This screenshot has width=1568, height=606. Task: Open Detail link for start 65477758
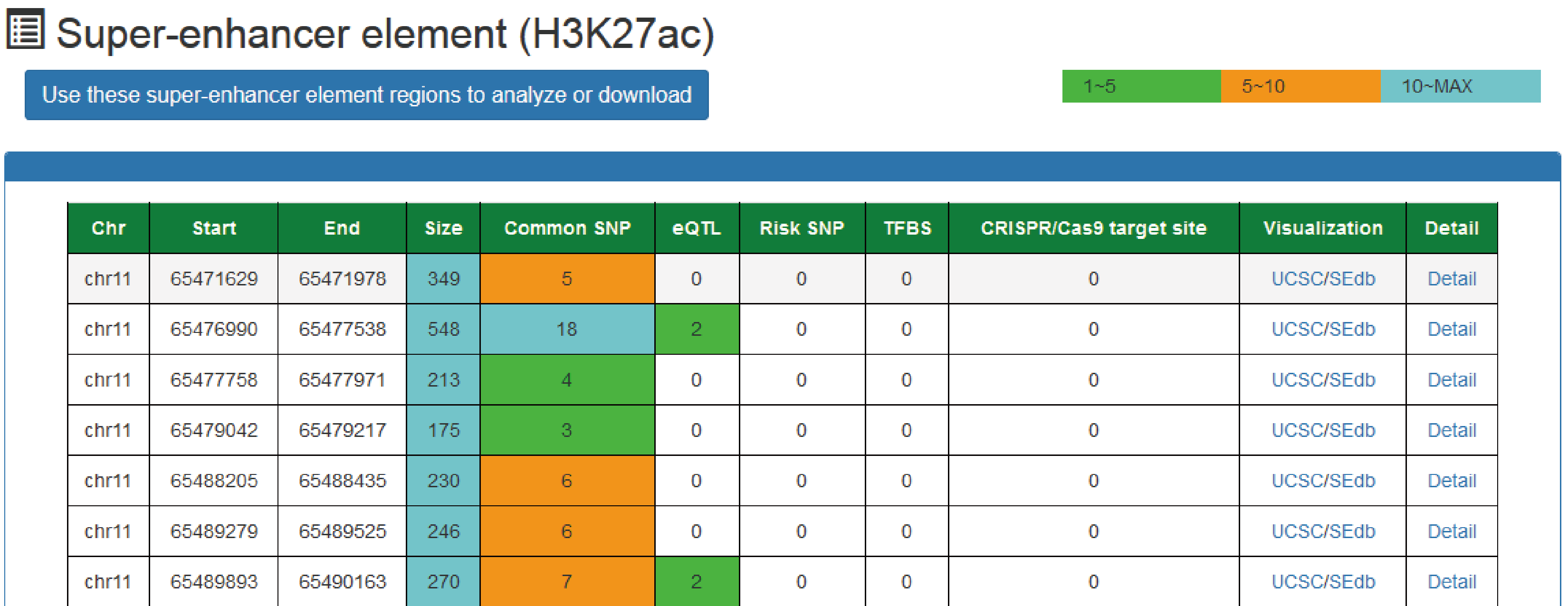[x=1452, y=379]
